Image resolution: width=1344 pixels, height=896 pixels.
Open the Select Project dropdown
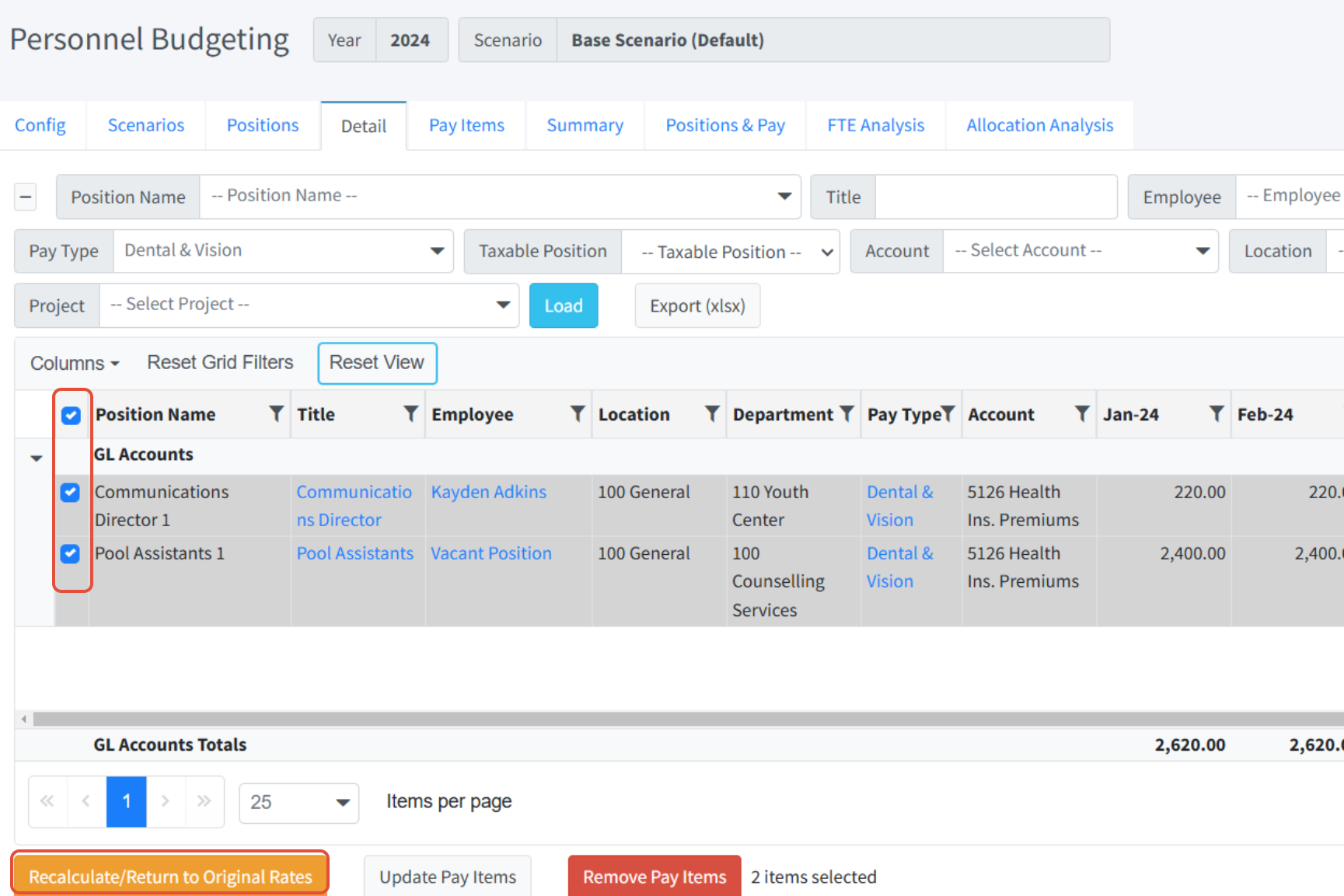[309, 305]
